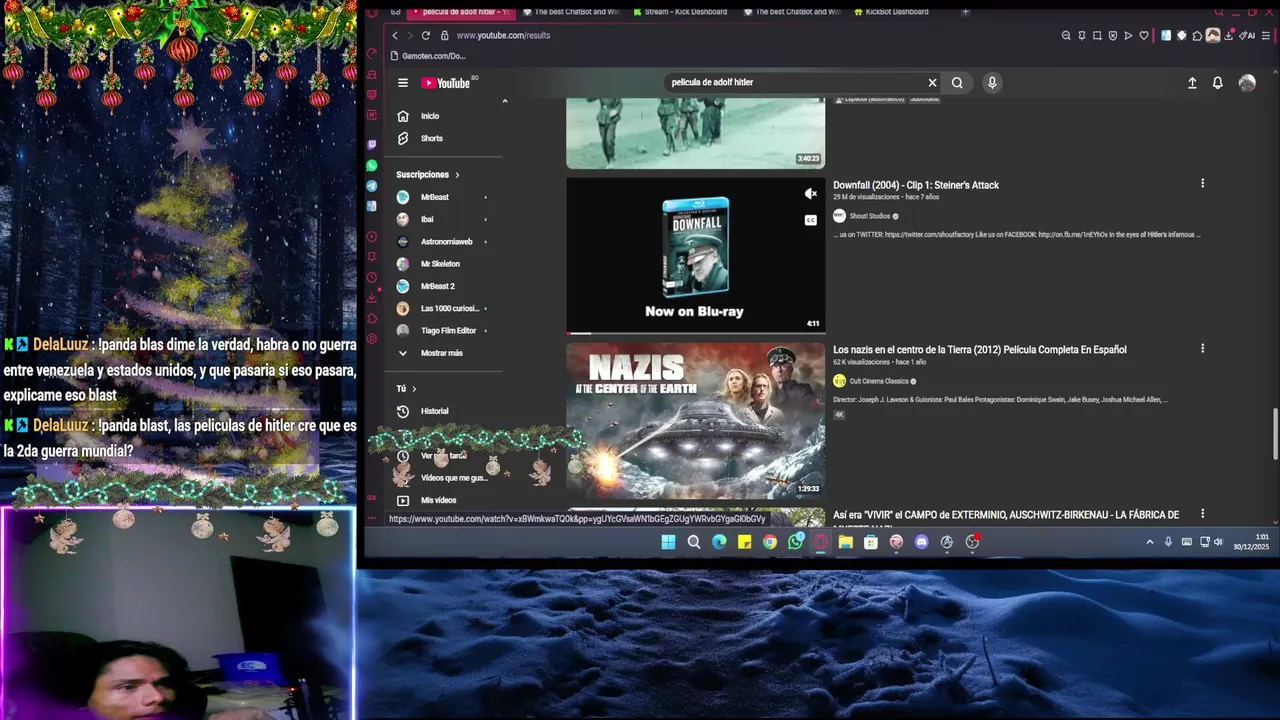This screenshot has width=1280, height=720.
Task: Open Downfall (2004) Clip 1 title link
Action: pos(916,185)
